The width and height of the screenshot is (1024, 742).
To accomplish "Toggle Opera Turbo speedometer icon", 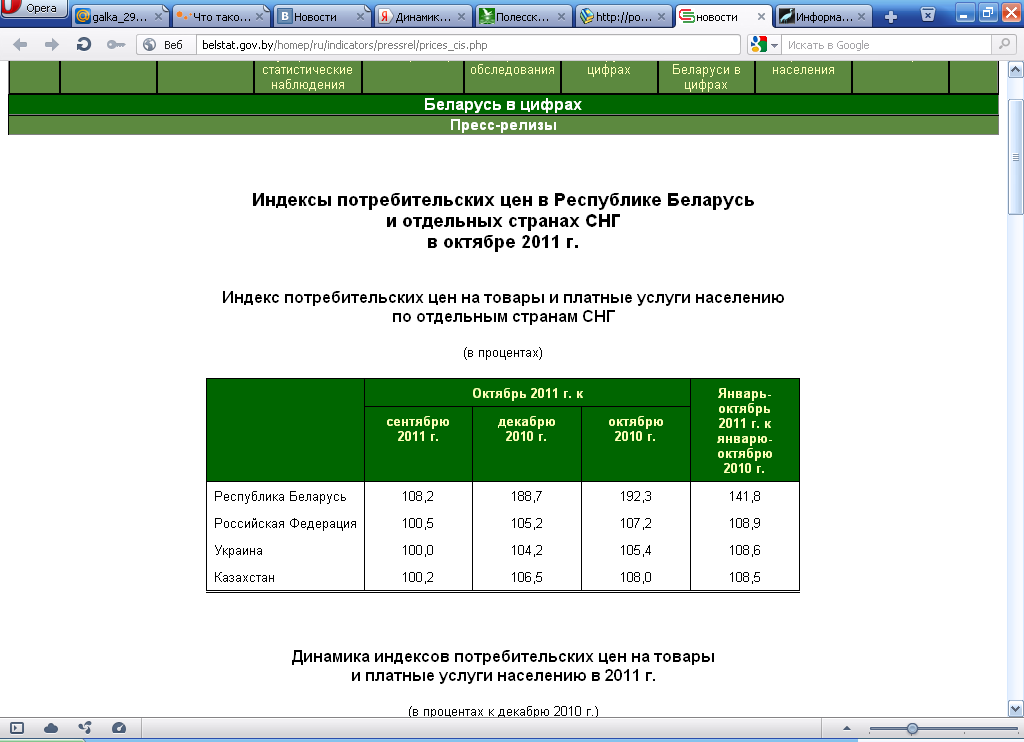I will click(x=119, y=728).
